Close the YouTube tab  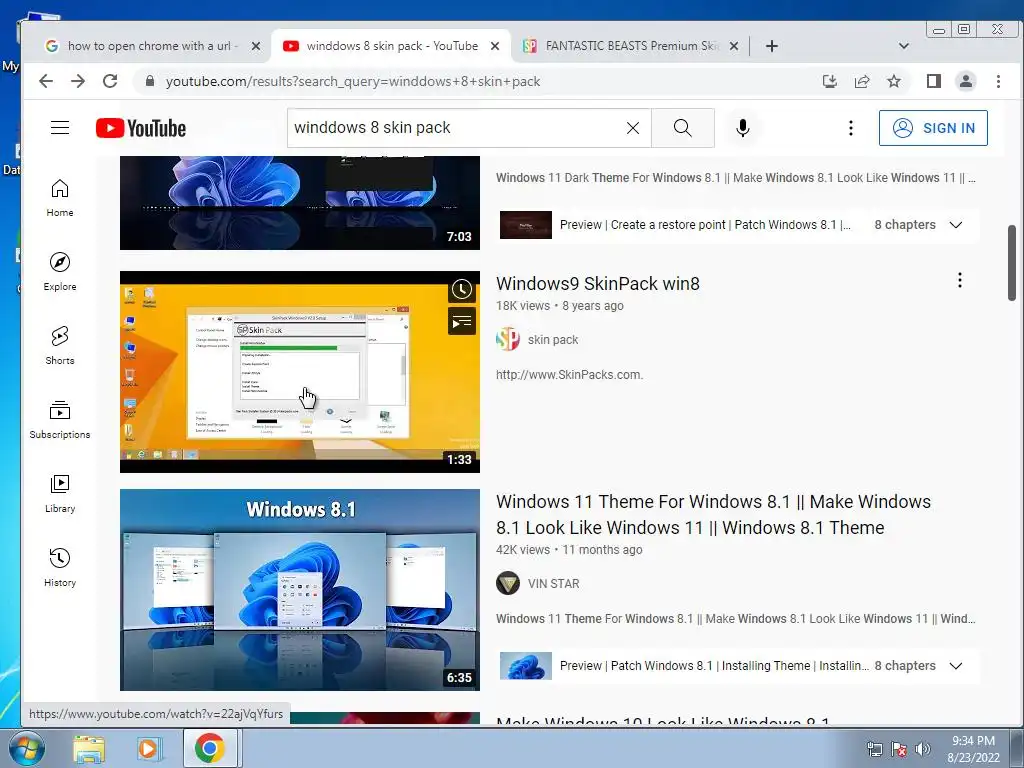pos(495,46)
